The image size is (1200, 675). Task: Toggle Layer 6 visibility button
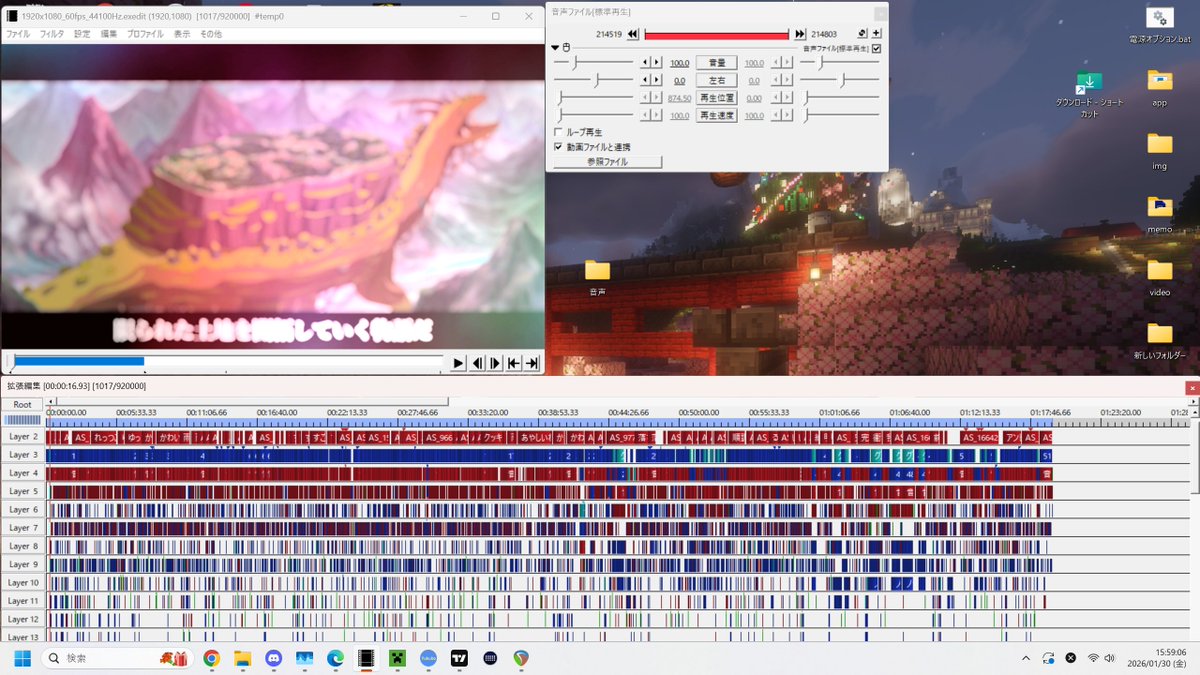22,510
